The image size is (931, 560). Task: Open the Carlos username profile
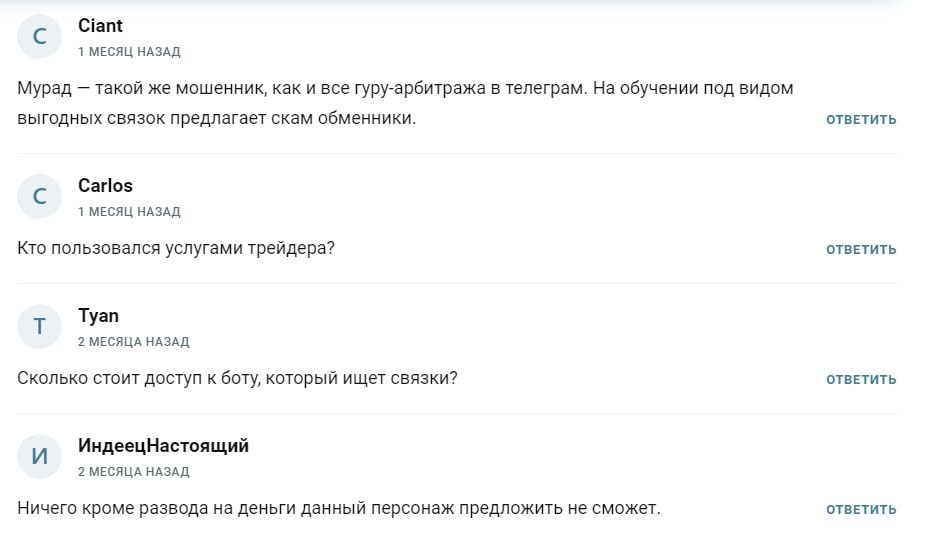[105, 185]
